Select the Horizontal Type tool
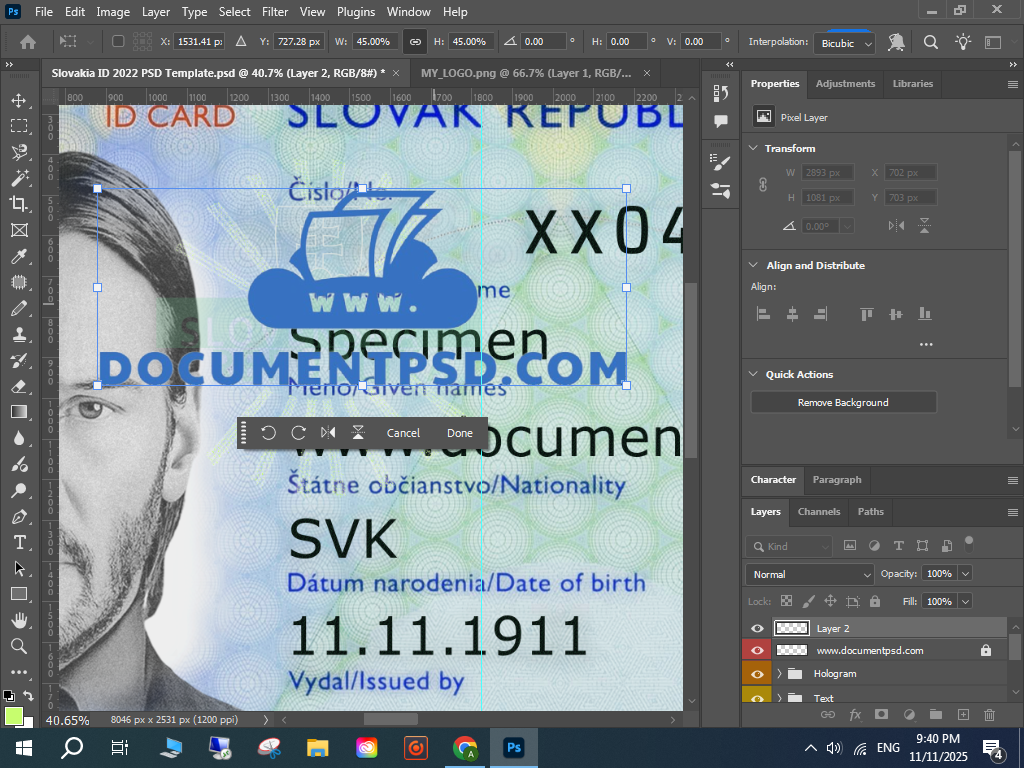1024x768 pixels. pos(18,542)
